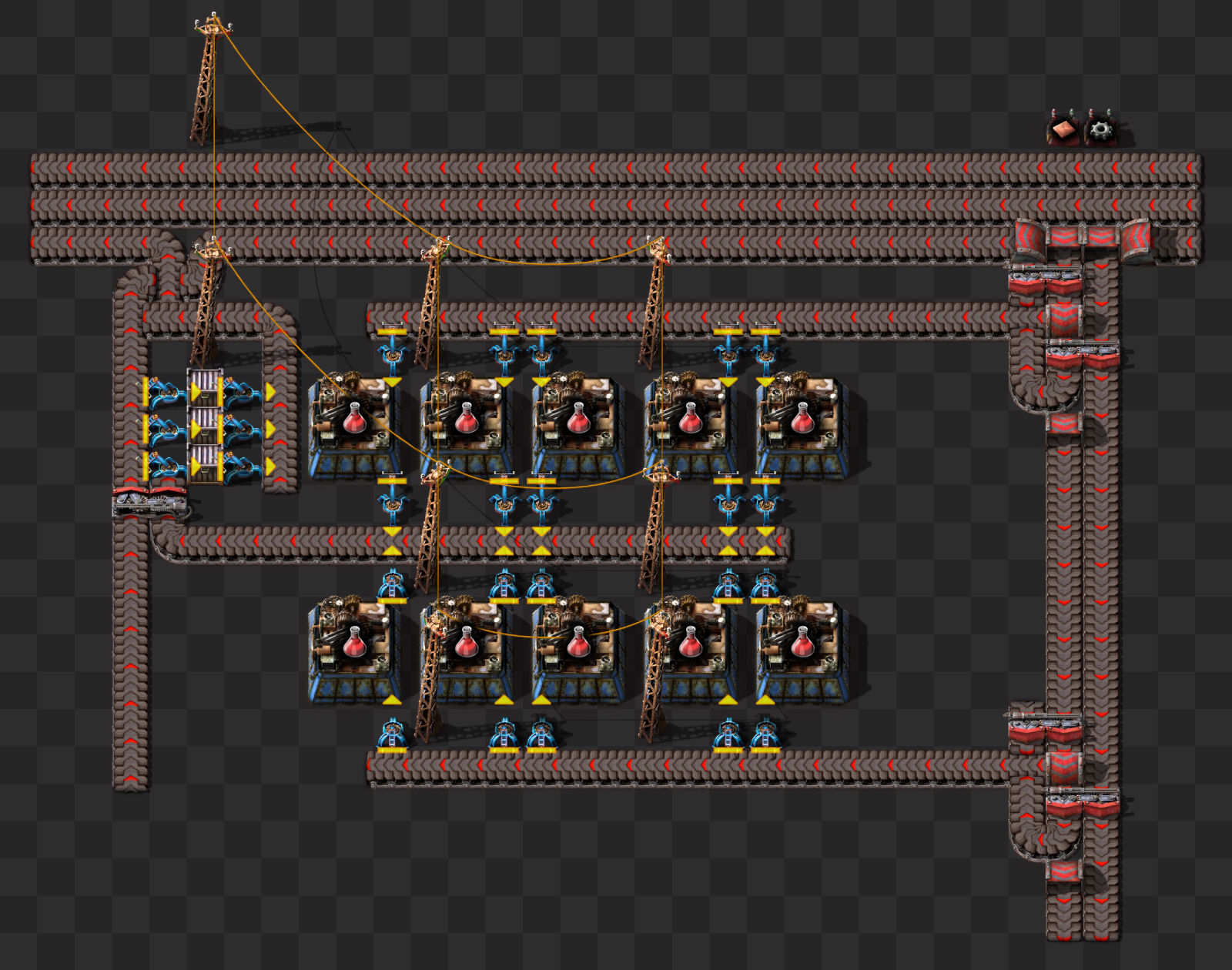Select the top-left red science assembler
The image size is (1232, 970).
click(x=355, y=424)
